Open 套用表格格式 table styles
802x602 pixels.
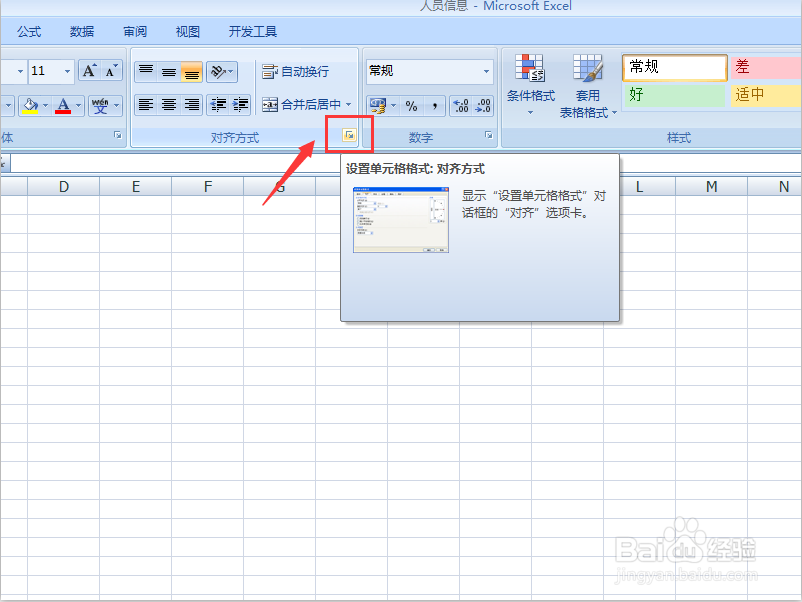(x=588, y=85)
